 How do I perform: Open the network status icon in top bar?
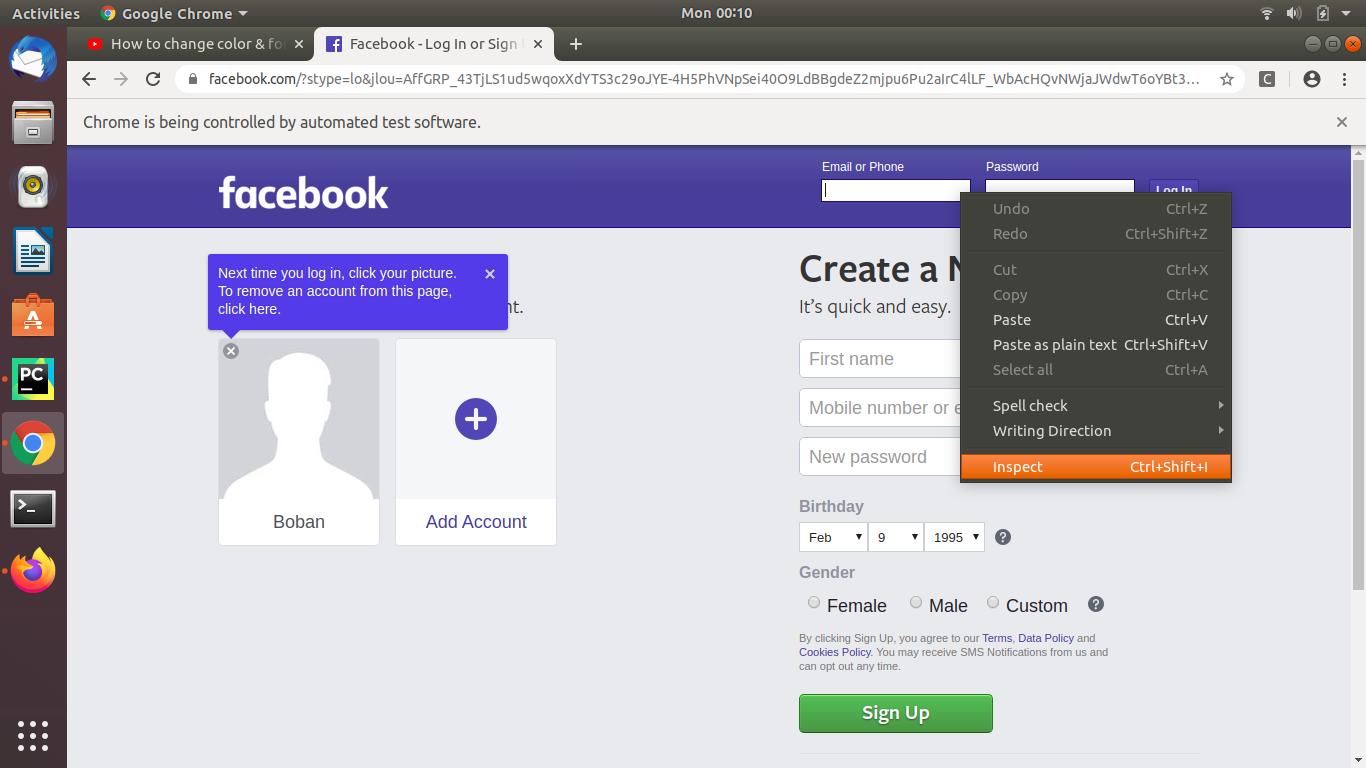point(1267,13)
